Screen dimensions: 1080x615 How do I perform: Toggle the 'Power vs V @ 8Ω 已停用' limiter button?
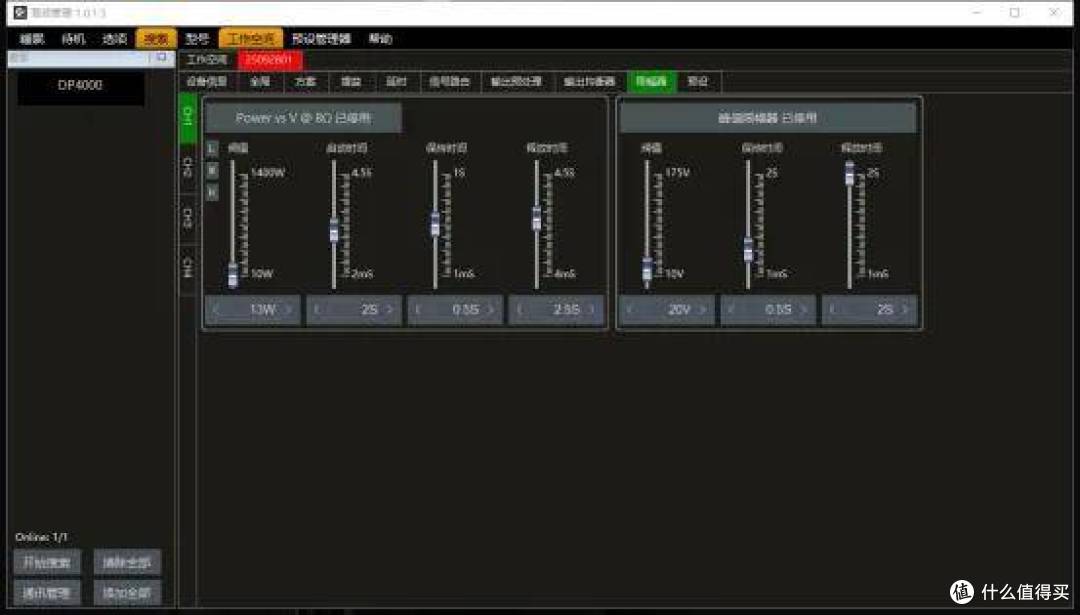click(x=303, y=118)
